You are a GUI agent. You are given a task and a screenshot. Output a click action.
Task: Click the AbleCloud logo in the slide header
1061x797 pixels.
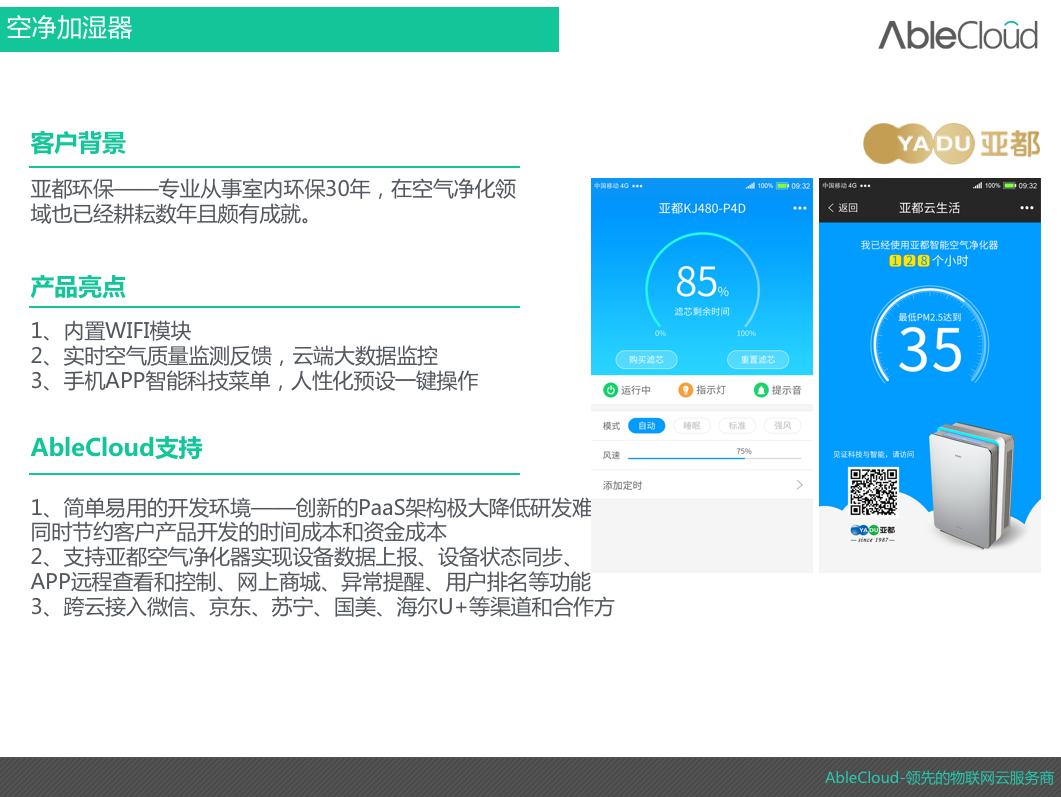(958, 35)
